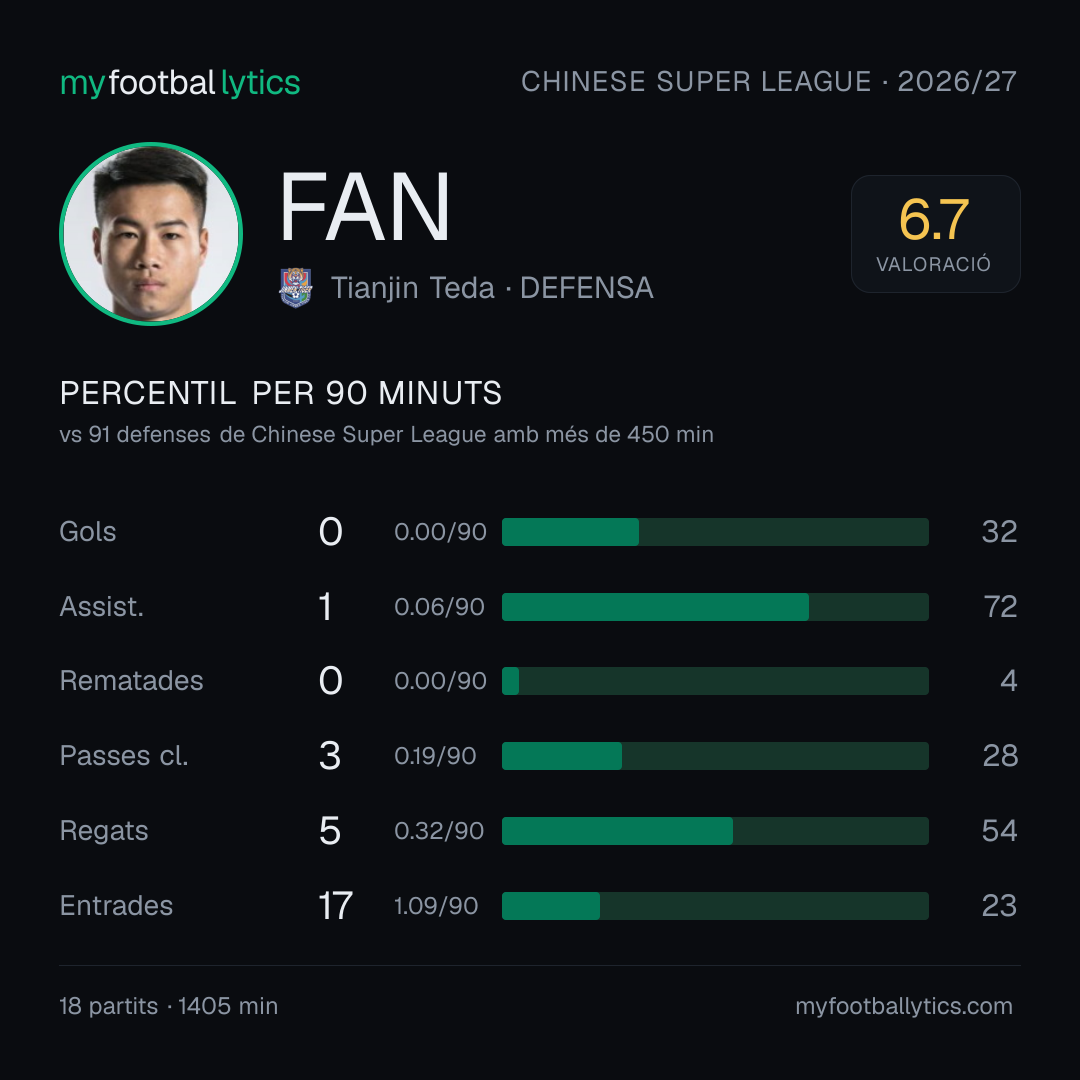1080x1080 pixels.
Task: Open the myfootballytics.com link
Action: (x=904, y=1006)
